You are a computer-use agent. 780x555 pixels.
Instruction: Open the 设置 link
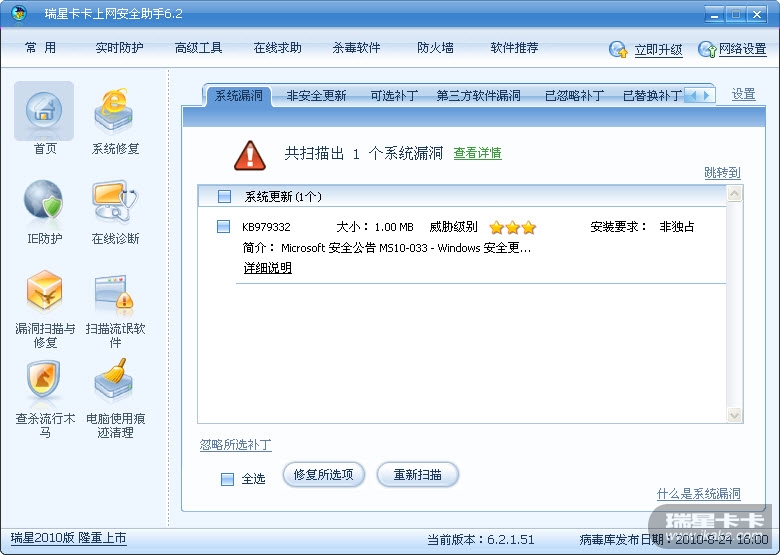coord(744,94)
